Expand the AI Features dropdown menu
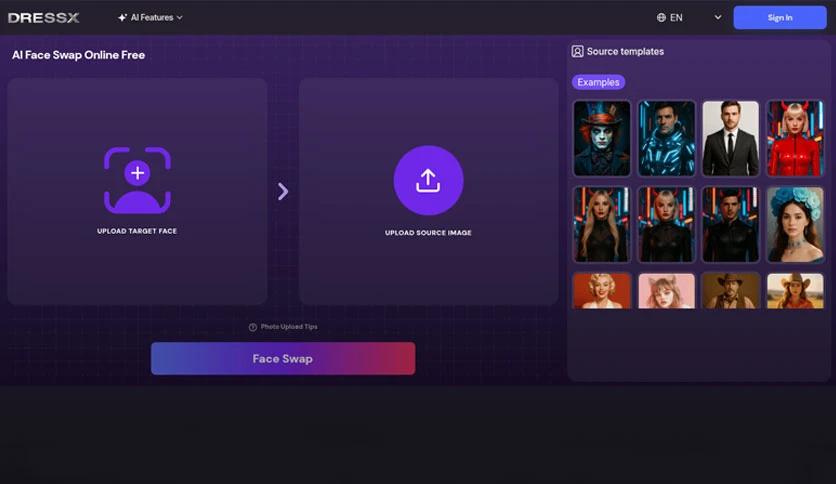 (x=150, y=18)
